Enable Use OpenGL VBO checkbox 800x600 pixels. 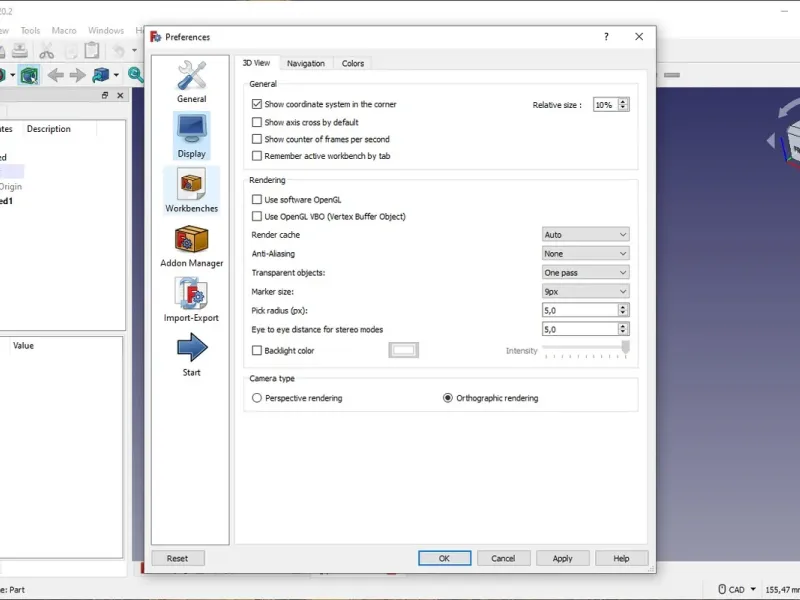click(x=257, y=216)
